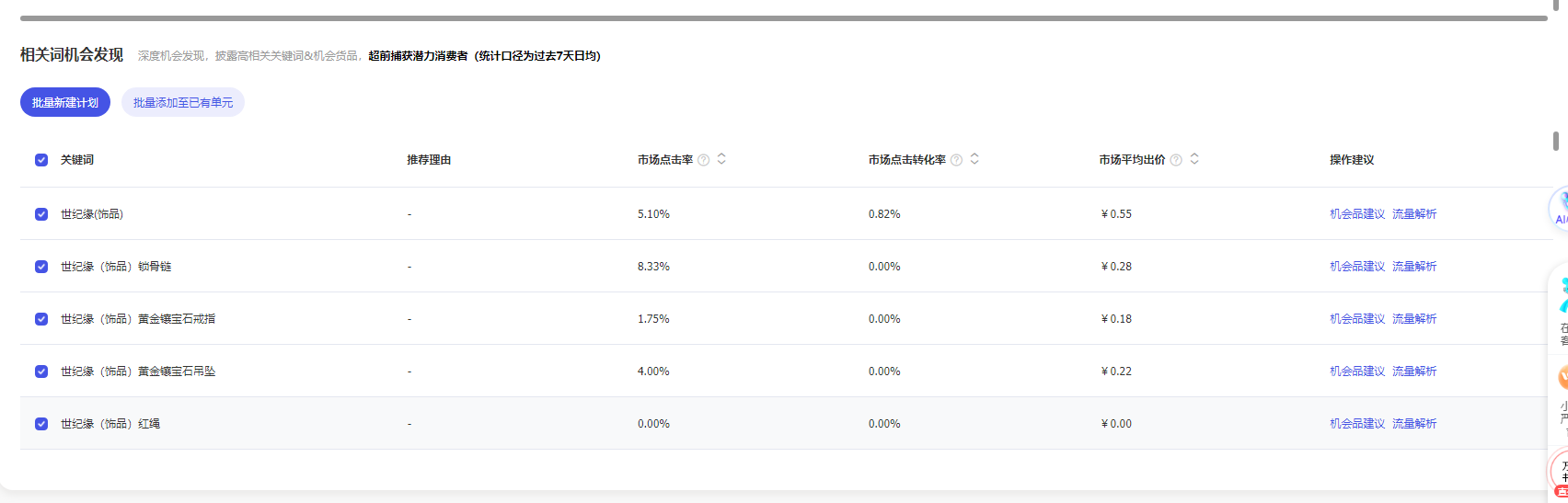Open 机会品建议 for 世纪缘(饰品)

pos(1356,214)
